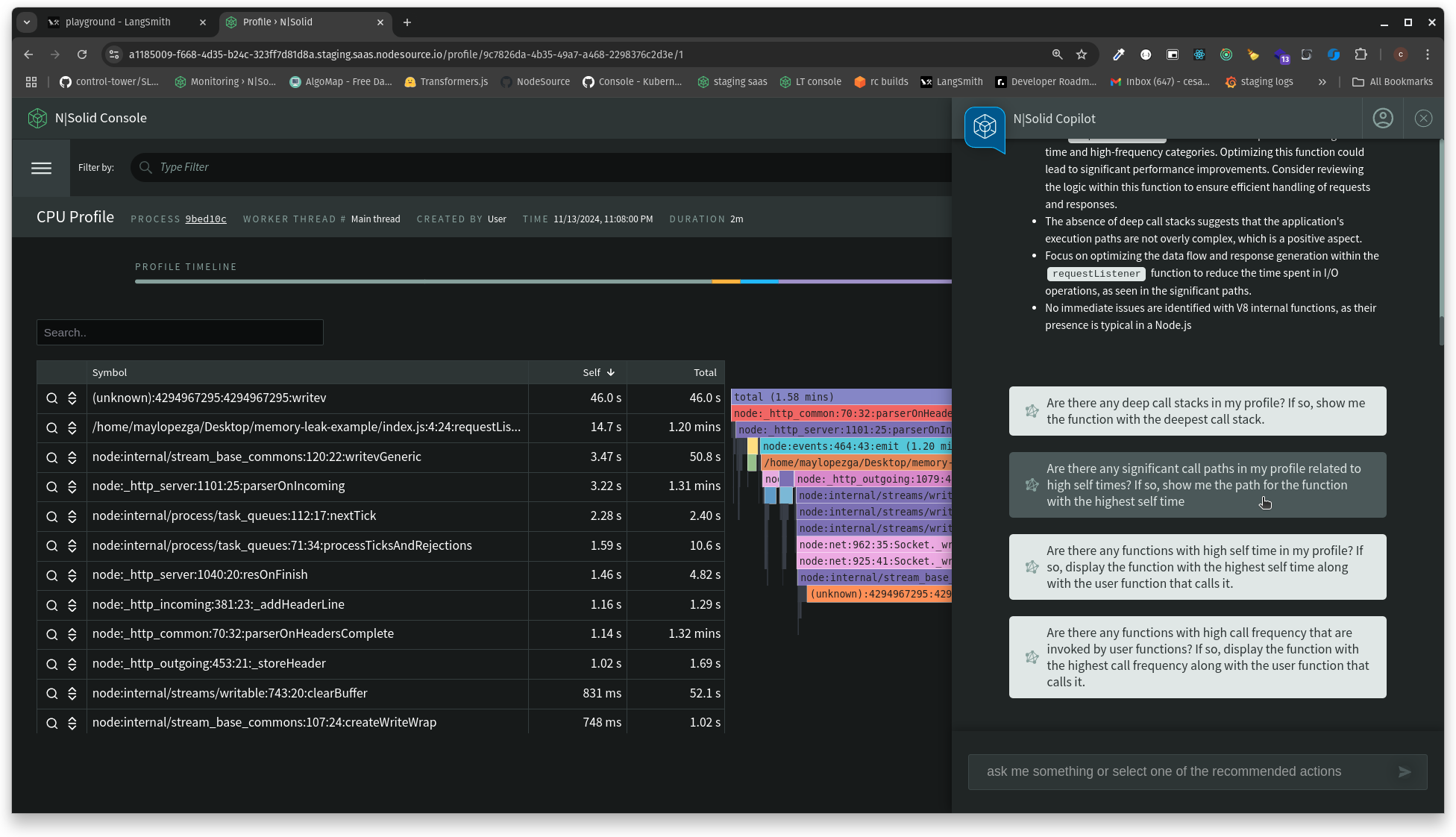This screenshot has width=1456, height=837.
Task: Click expand arrows icon for parserOnHeadersComplete row
Action: tap(72, 634)
